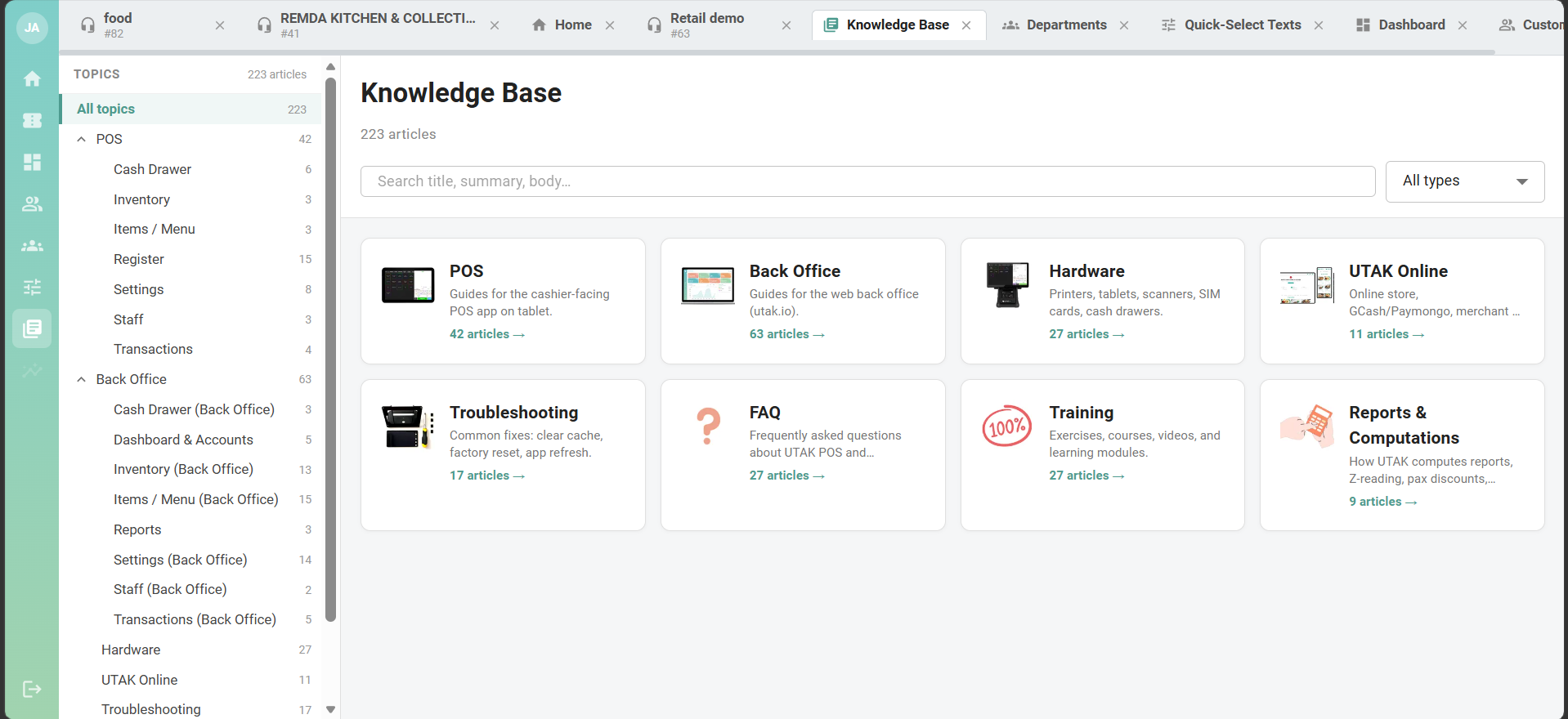Click the topics list scroll-up arrow
This screenshot has height=719, width=1568.
[330, 67]
